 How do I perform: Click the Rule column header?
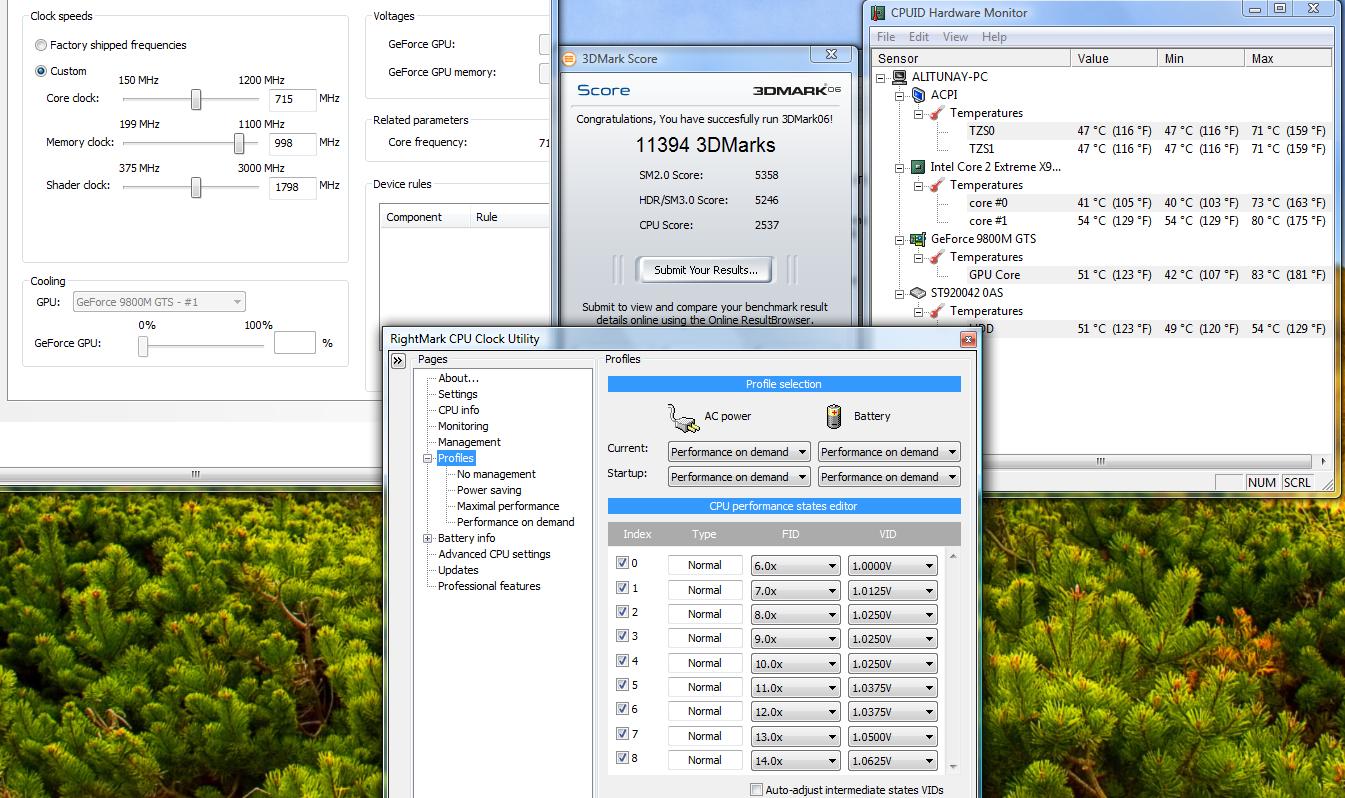click(509, 217)
